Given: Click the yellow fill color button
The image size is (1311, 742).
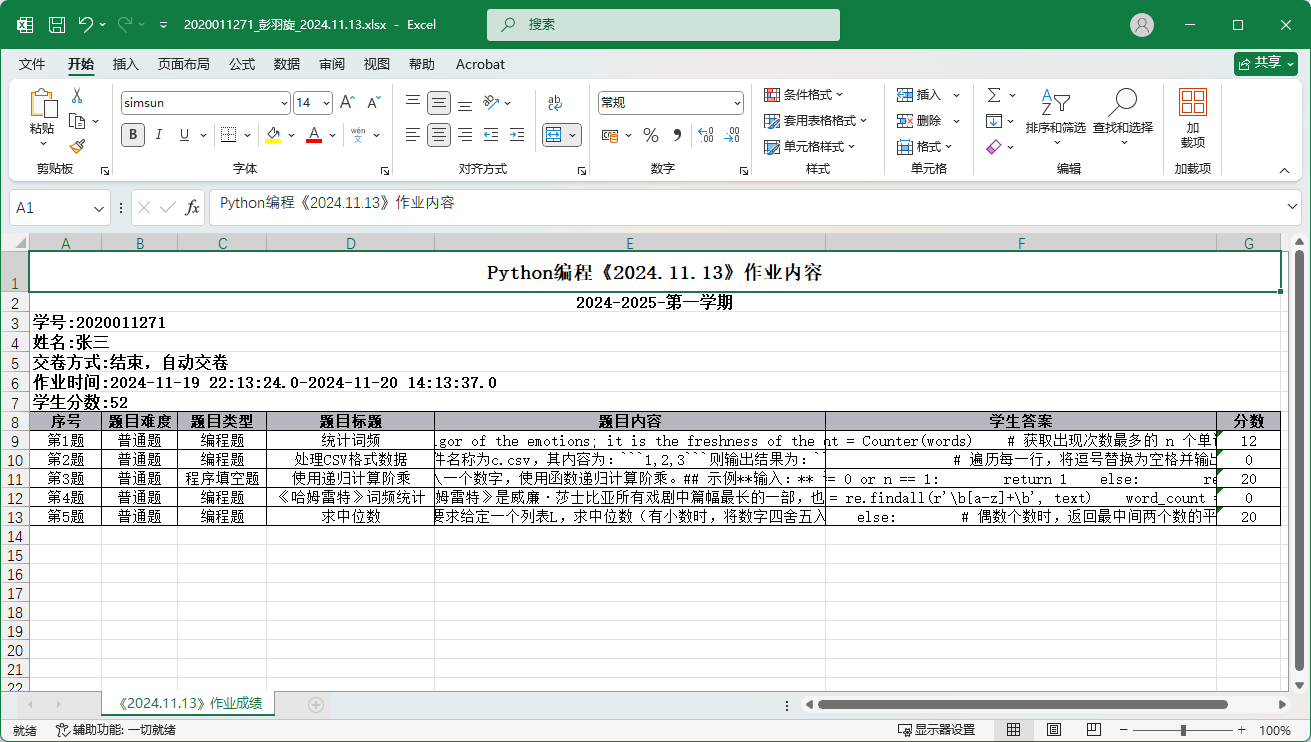Looking at the screenshot, I should pos(273,134).
